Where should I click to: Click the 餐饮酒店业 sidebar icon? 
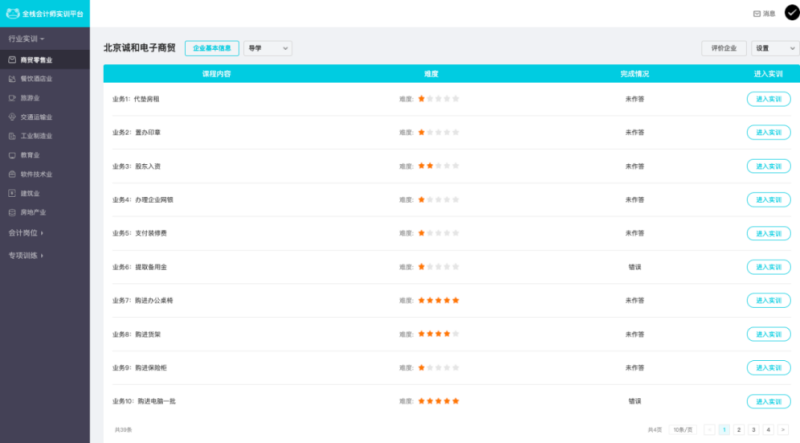(12, 78)
